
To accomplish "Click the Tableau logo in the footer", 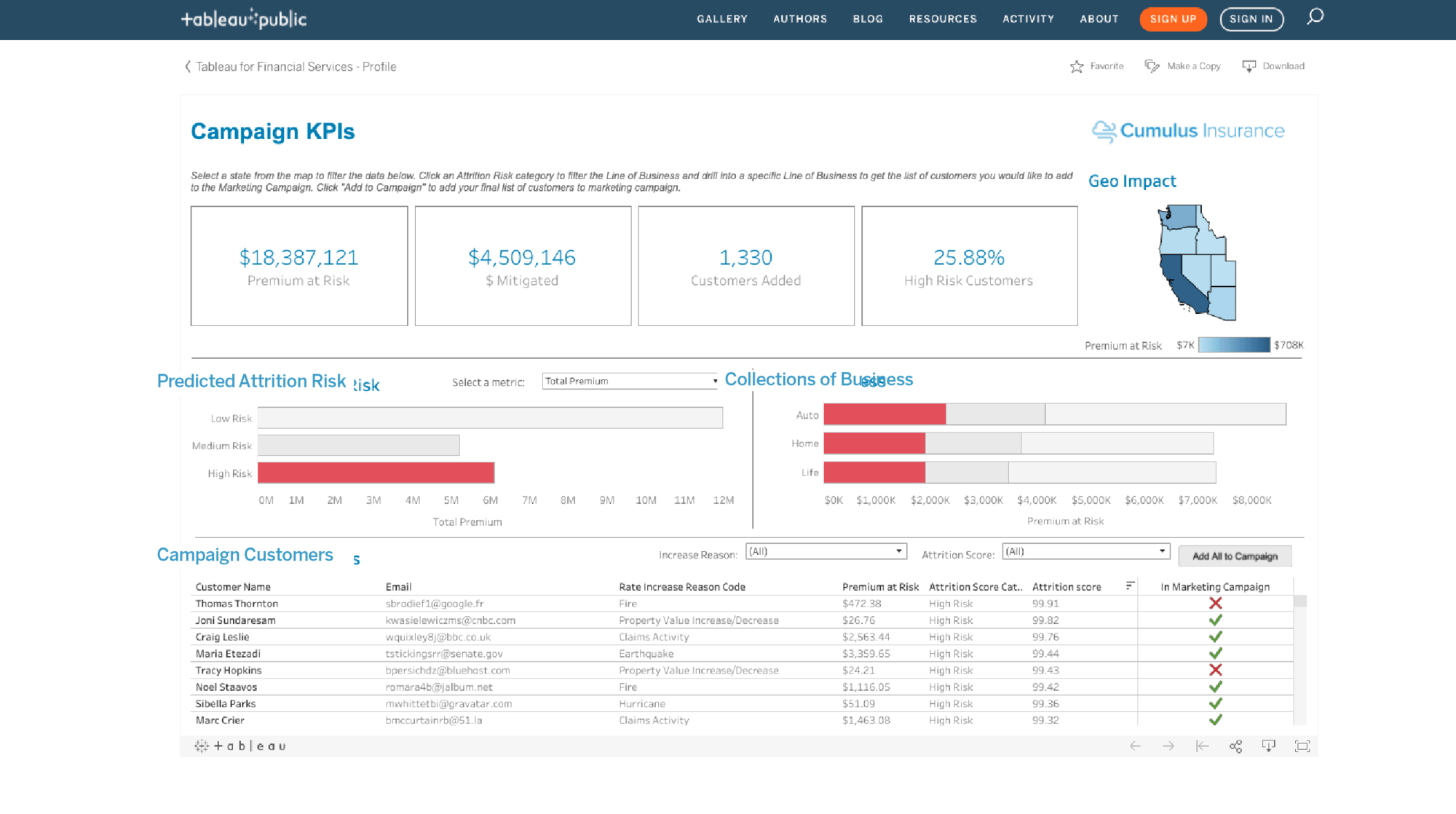I will pos(240,746).
